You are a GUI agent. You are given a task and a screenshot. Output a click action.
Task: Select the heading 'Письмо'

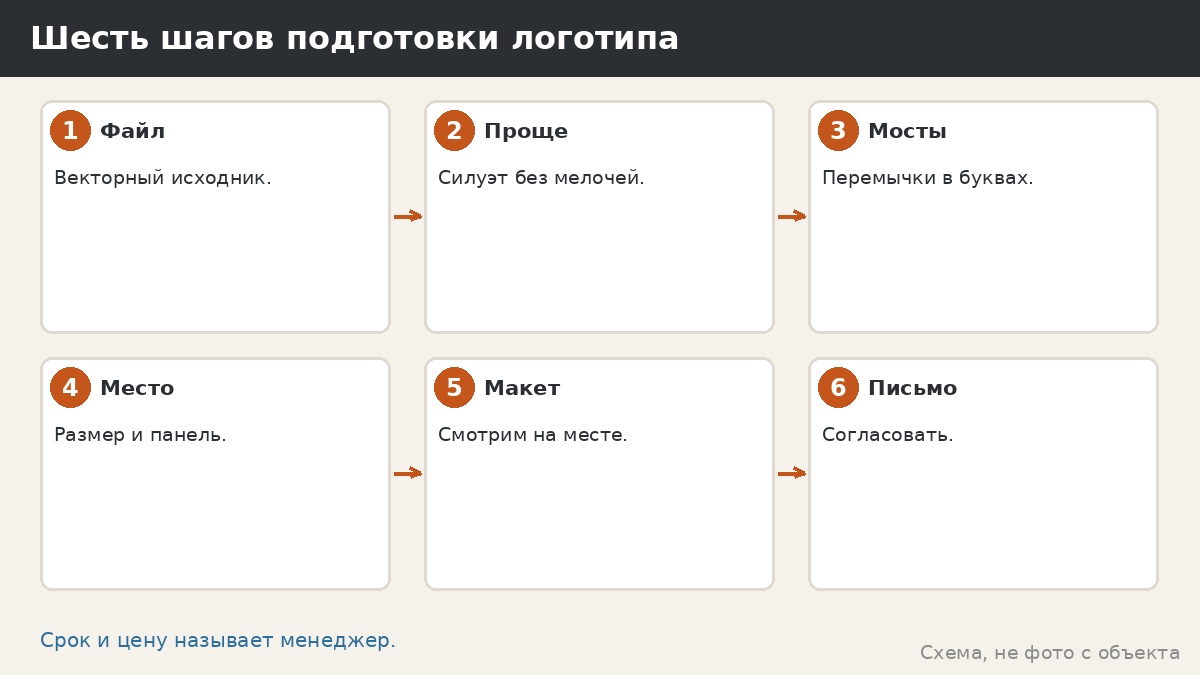coord(912,388)
